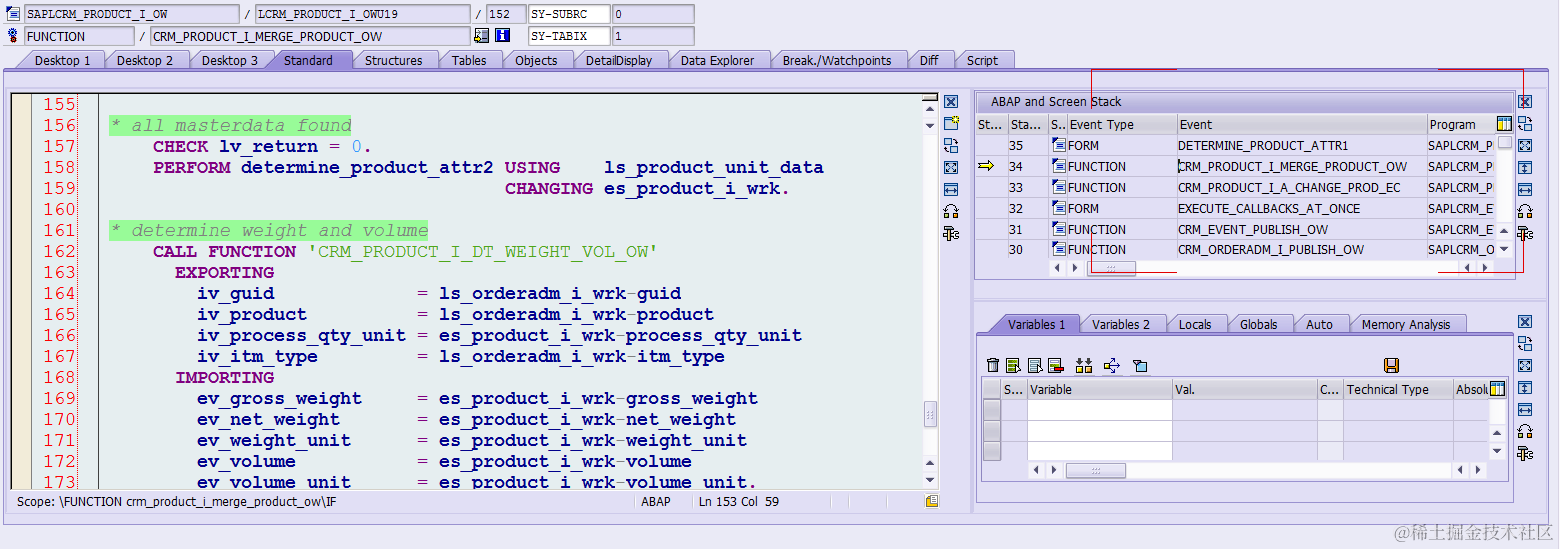This screenshot has width=1560, height=549.
Task: Open the DetailDisplay tab
Action: 619,60
